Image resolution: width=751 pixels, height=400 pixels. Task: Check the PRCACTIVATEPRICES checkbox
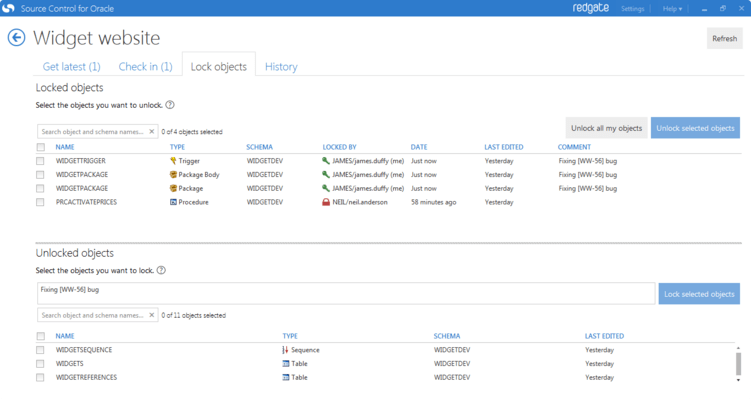(x=40, y=202)
